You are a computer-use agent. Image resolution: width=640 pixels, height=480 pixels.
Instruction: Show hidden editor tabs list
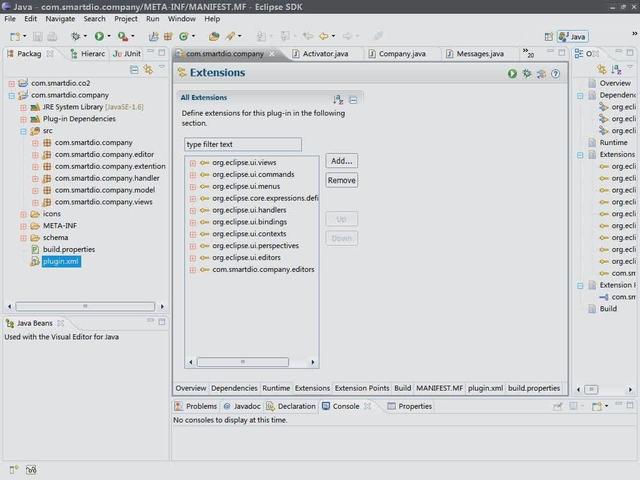(528, 53)
